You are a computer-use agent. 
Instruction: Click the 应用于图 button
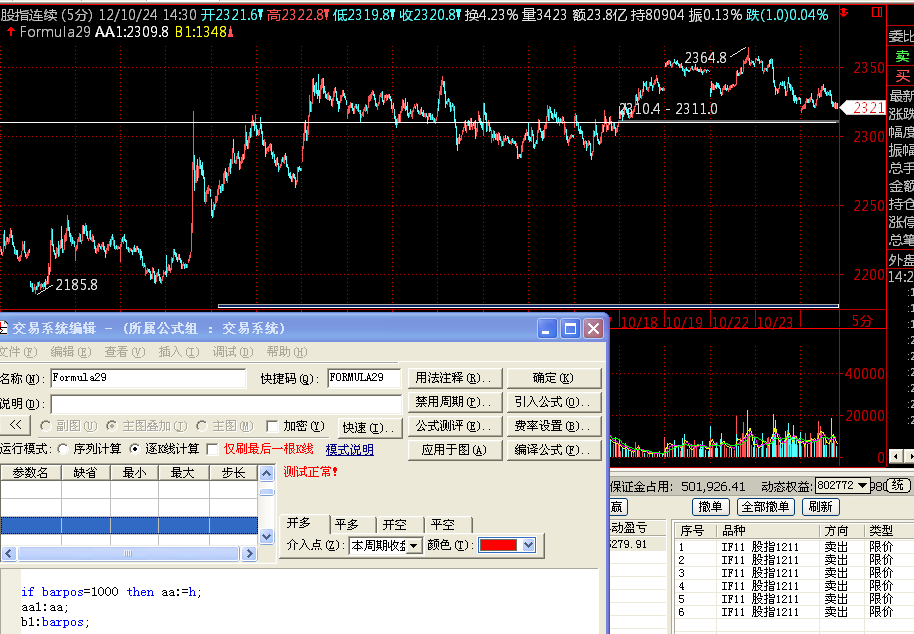[455, 450]
